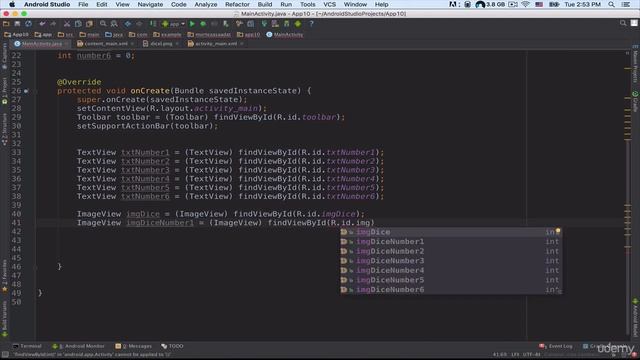This screenshot has height=360, width=640.
Task: Open the Gradle side panel tab
Action: tap(635, 102)
